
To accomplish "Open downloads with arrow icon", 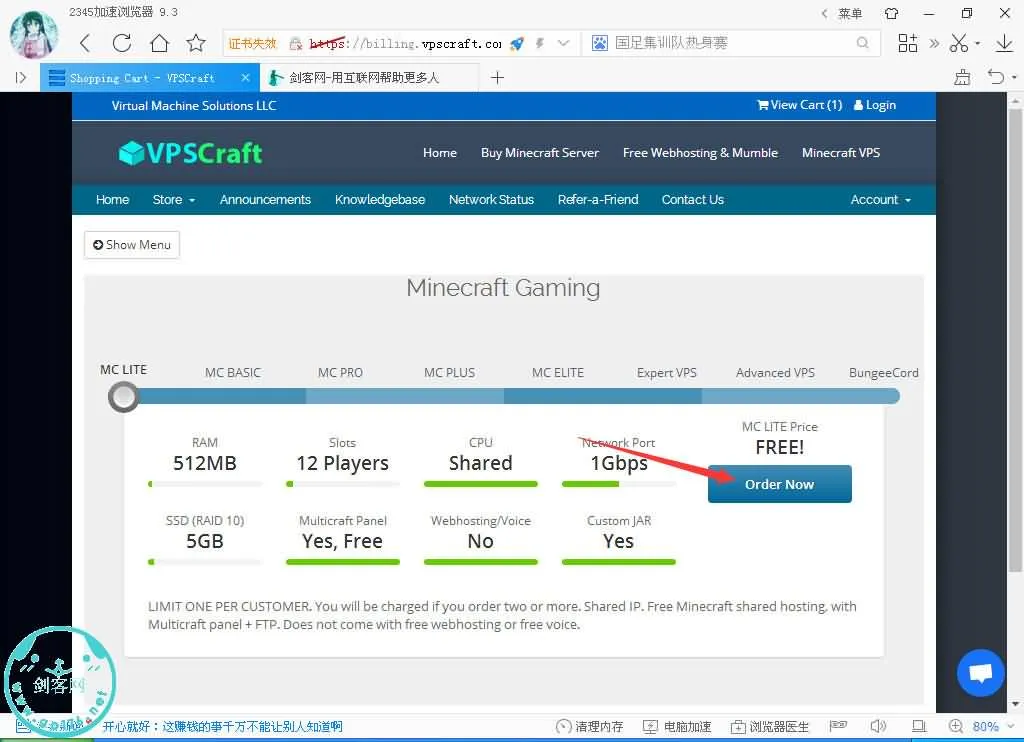I will point(1004,43).
